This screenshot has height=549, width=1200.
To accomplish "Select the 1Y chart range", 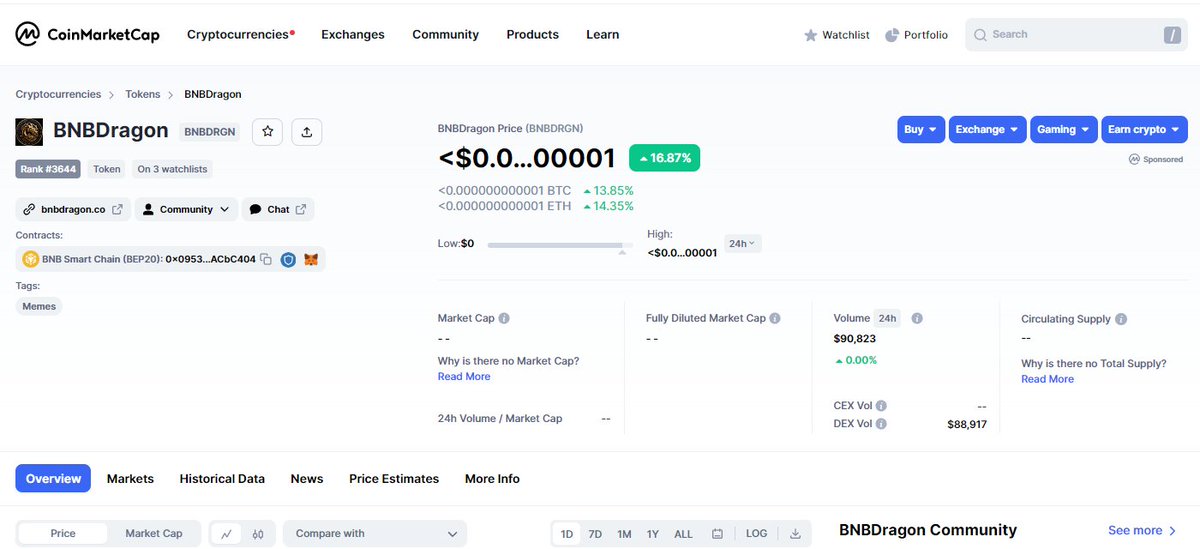I will pos(653,534).
